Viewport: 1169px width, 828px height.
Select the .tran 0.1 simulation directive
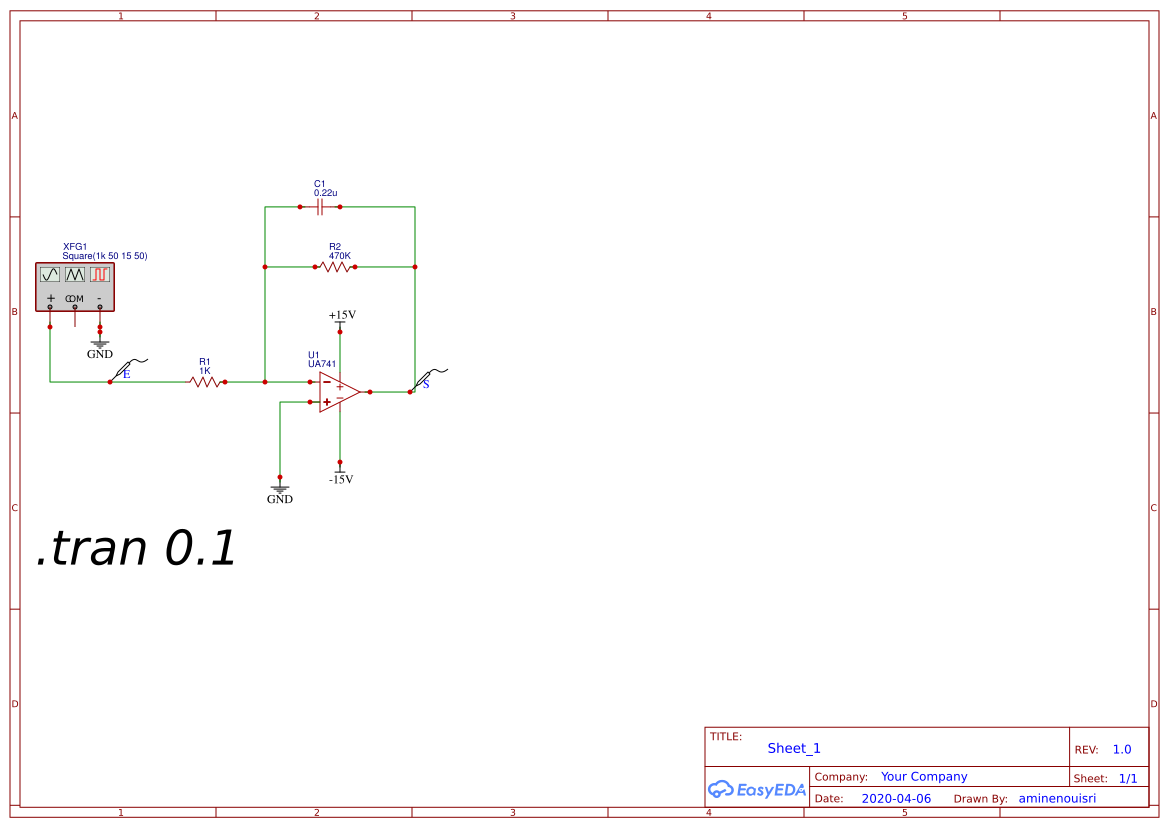click(135, 547)
